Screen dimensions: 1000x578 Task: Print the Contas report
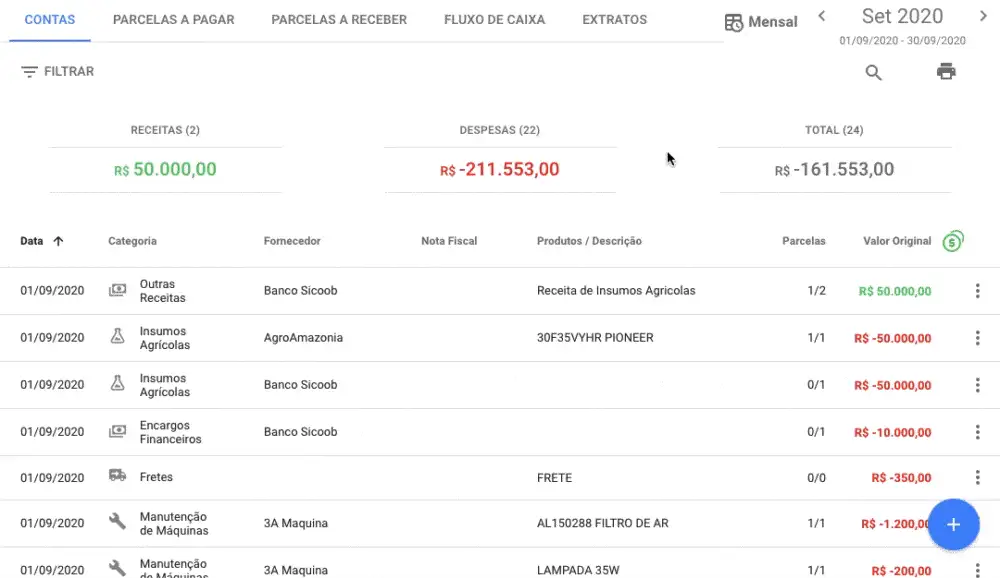[945, 71]
